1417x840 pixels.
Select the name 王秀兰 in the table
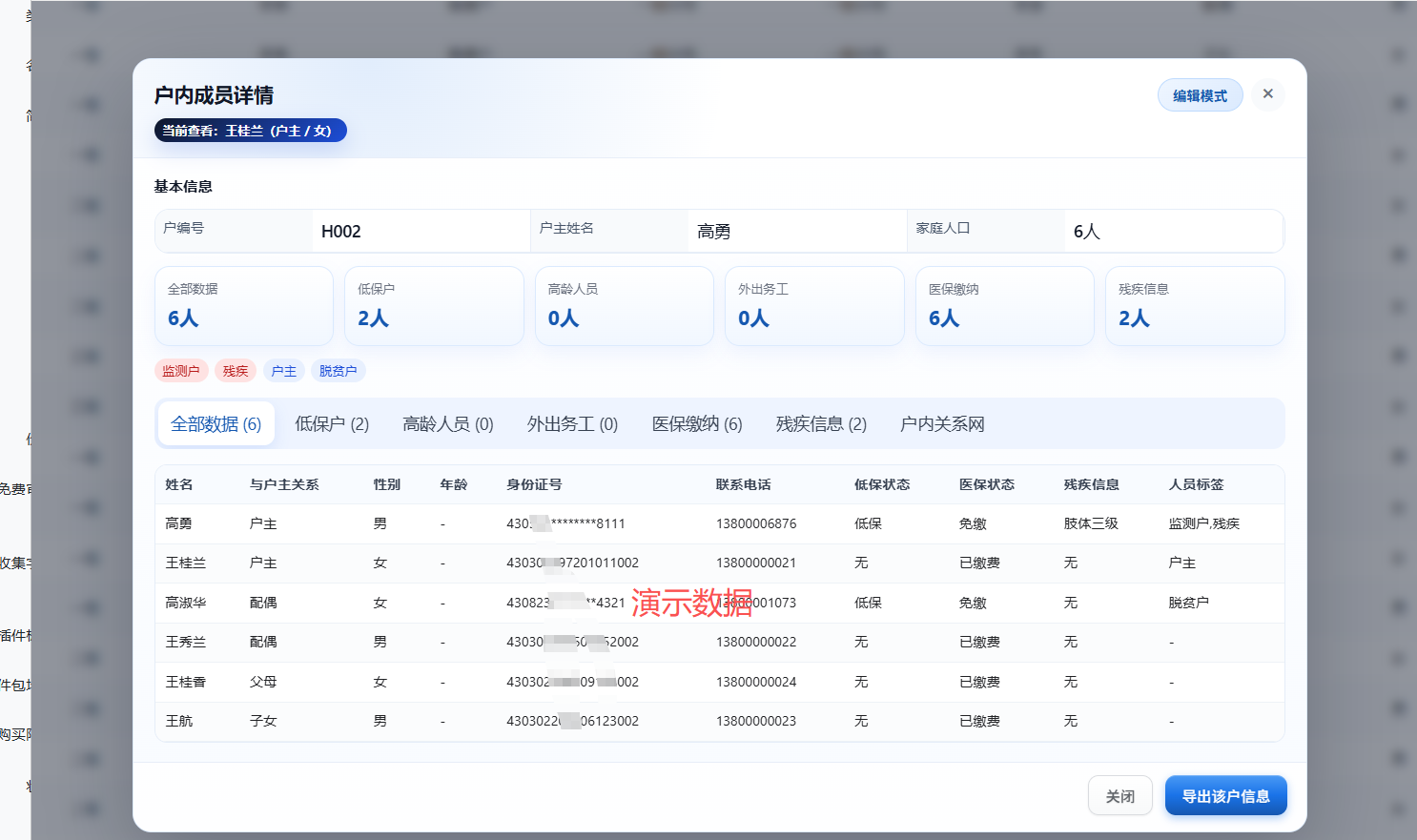coord(186,642)
